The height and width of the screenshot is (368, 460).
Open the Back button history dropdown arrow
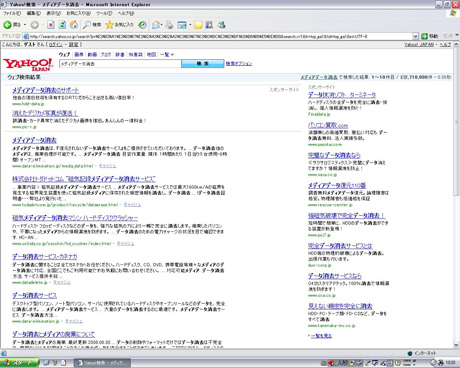tap(25, 25)
